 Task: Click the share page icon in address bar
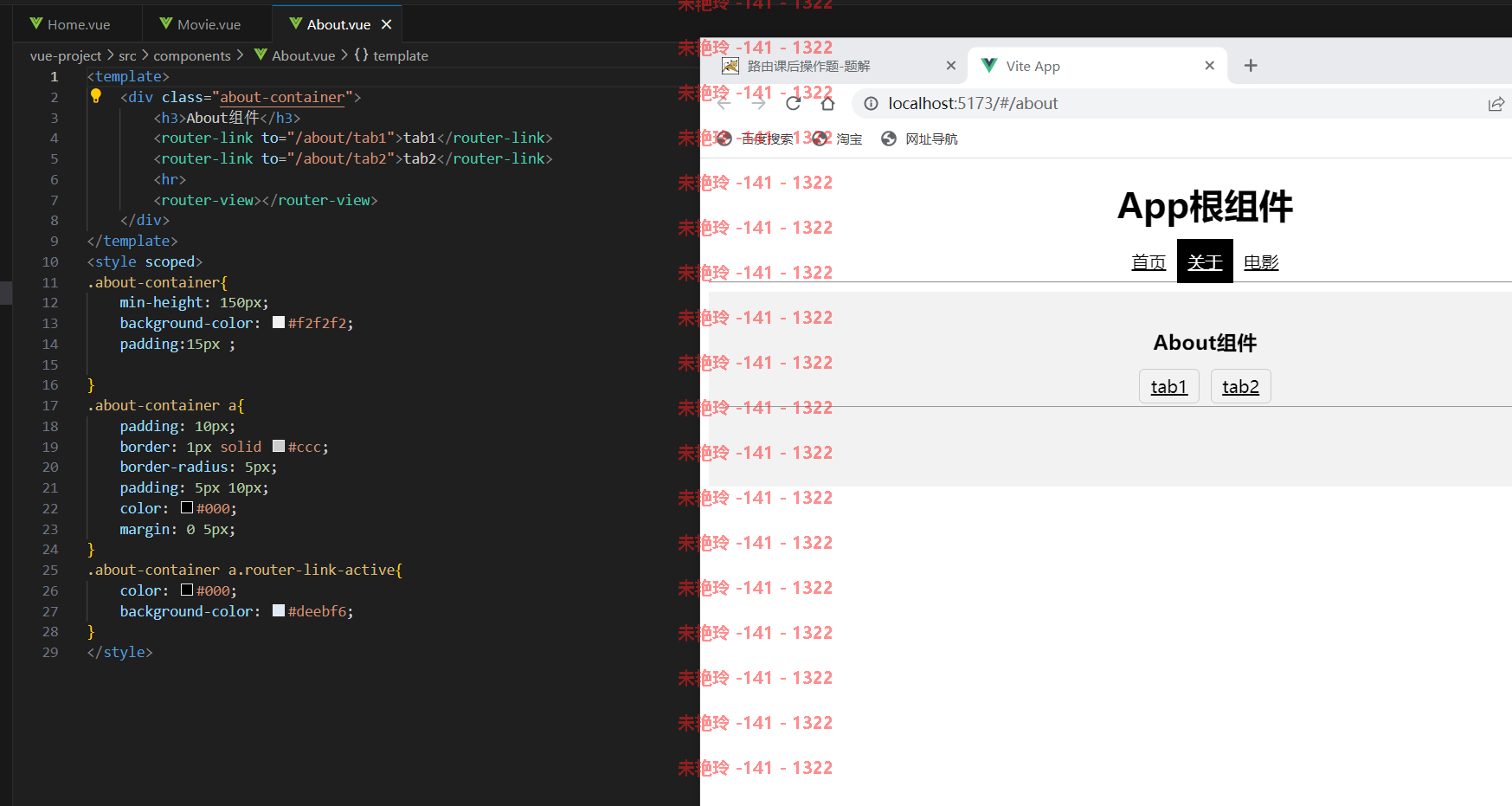[1496, 104]
